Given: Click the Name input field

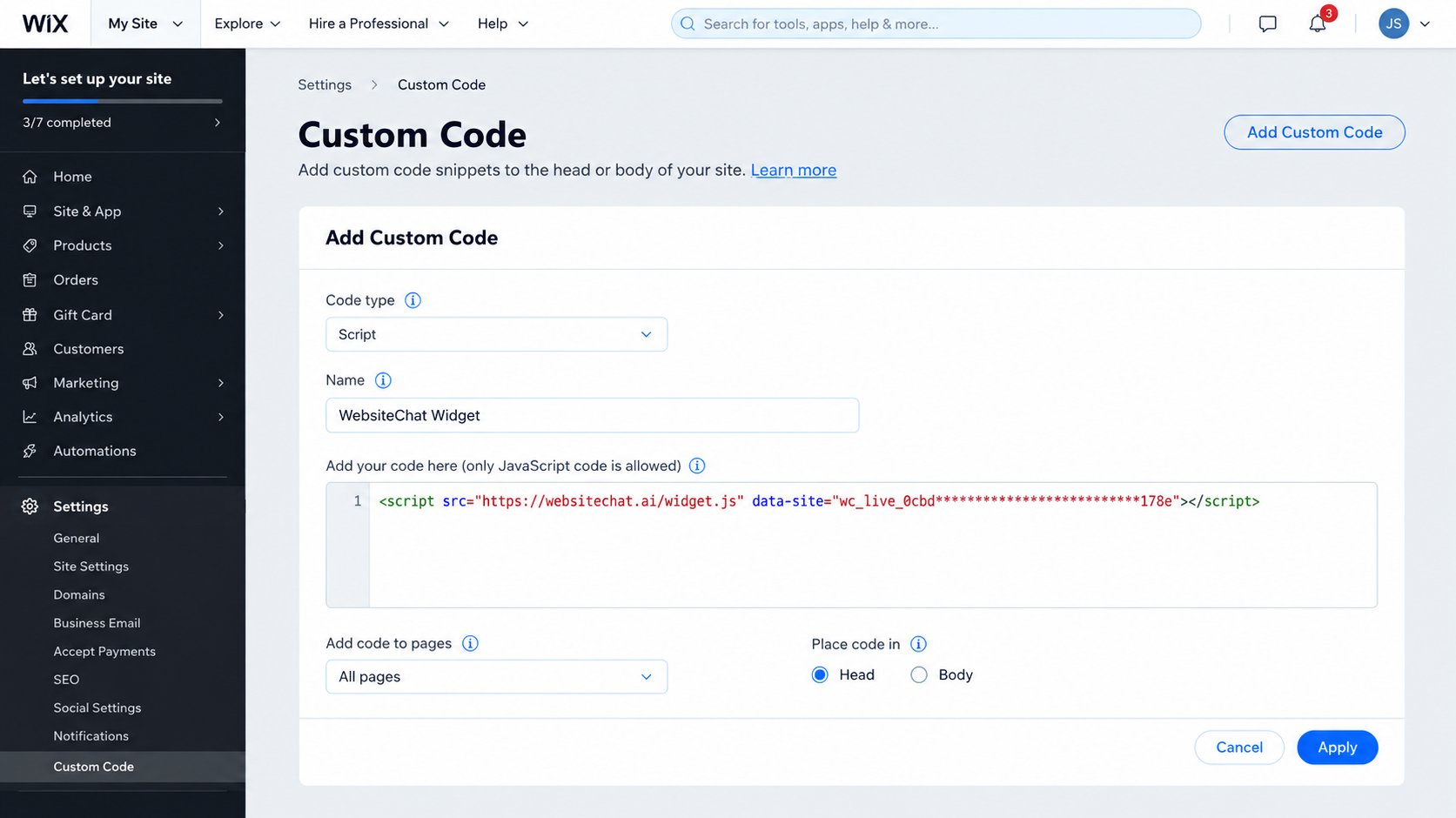Looking at the screenshot, I should click(x=593, y=415).
